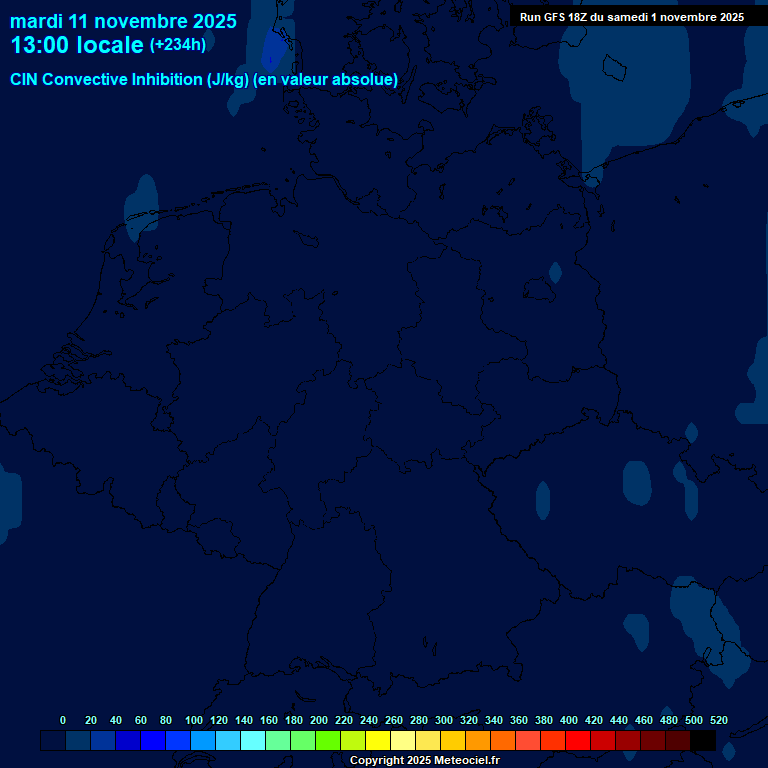
Task: Choose the orange legend swatch near 340
Action: click(503, 741)
